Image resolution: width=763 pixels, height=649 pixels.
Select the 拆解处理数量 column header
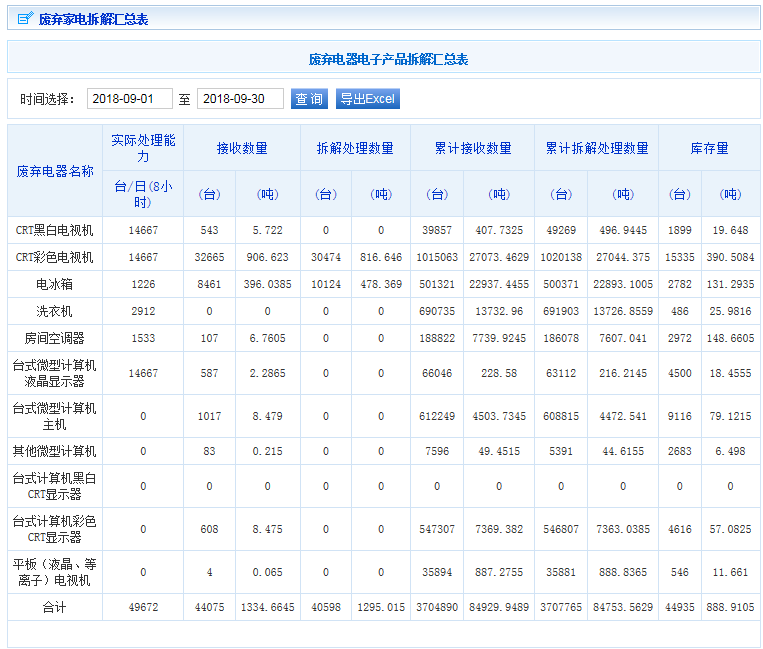[355, 148]
